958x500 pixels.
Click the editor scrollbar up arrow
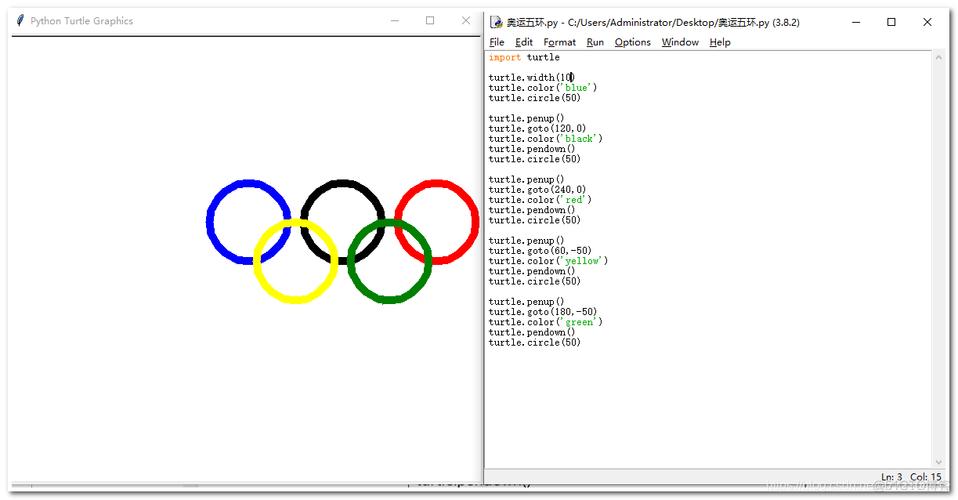point(938,57)
